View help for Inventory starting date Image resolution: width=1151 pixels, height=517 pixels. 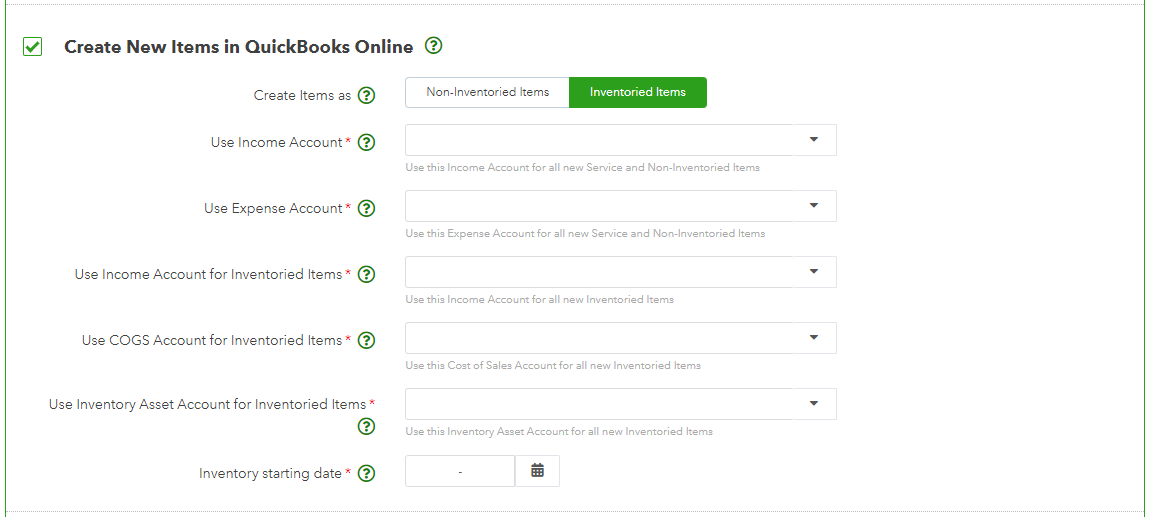pyautogui.click(x=366, y=474)
